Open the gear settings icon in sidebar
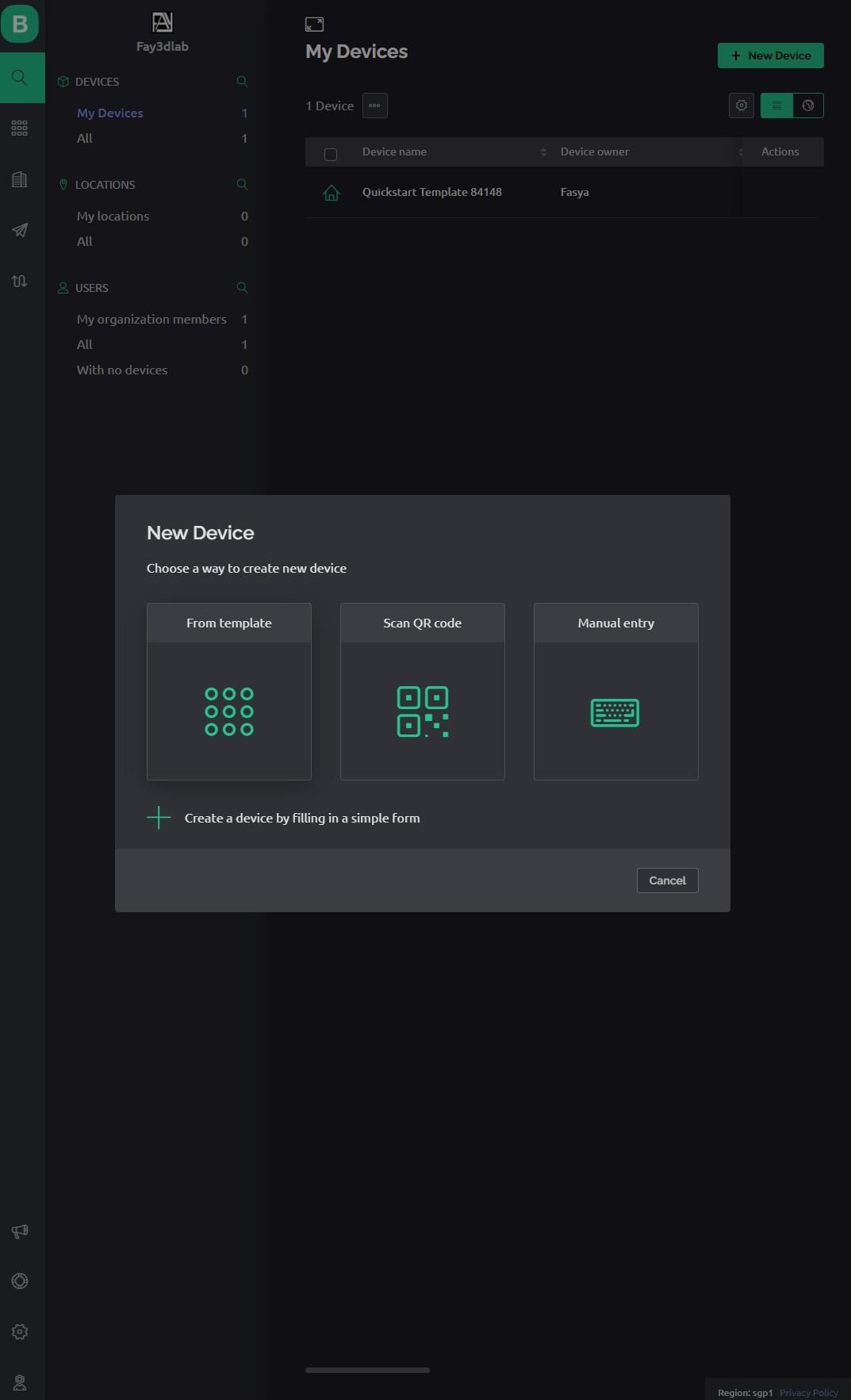This screenshot has height=1400, width=851. pos(20,1332)
